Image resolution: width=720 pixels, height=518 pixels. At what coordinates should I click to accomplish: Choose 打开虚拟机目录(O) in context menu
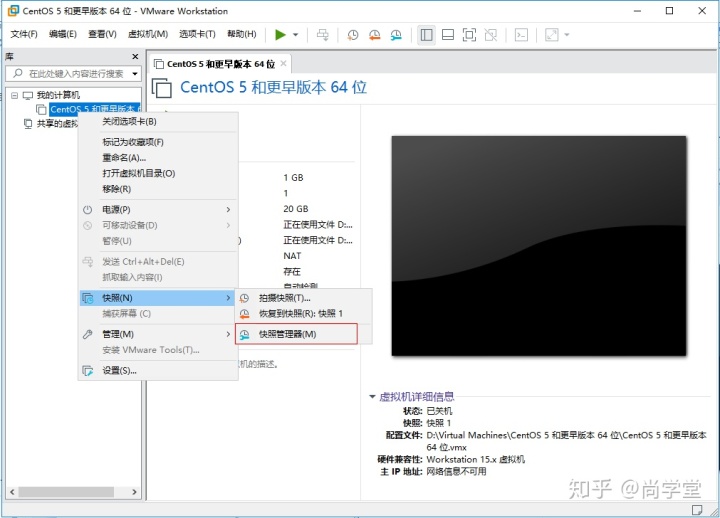(158, 173)
